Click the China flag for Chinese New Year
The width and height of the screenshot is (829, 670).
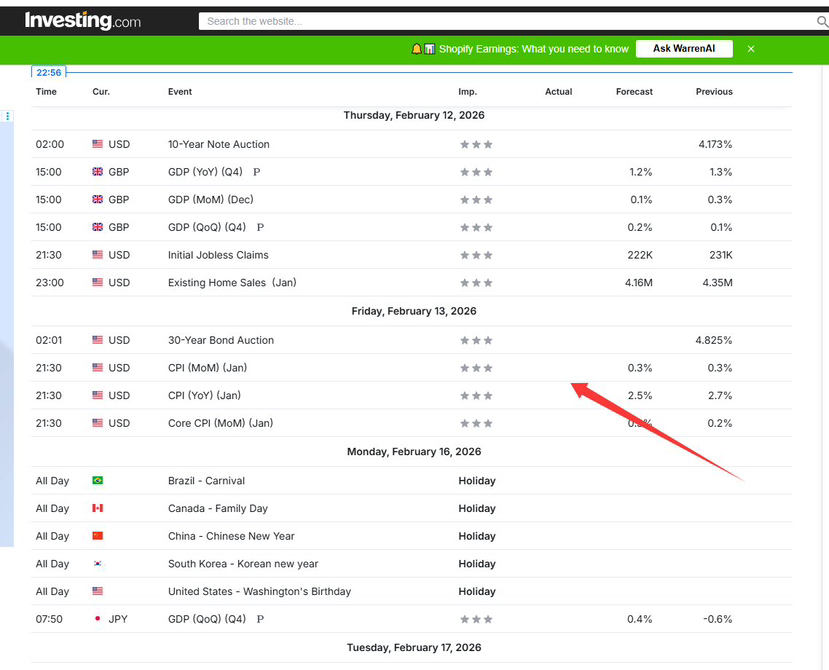pyautogui.click(x=98, y=536)
